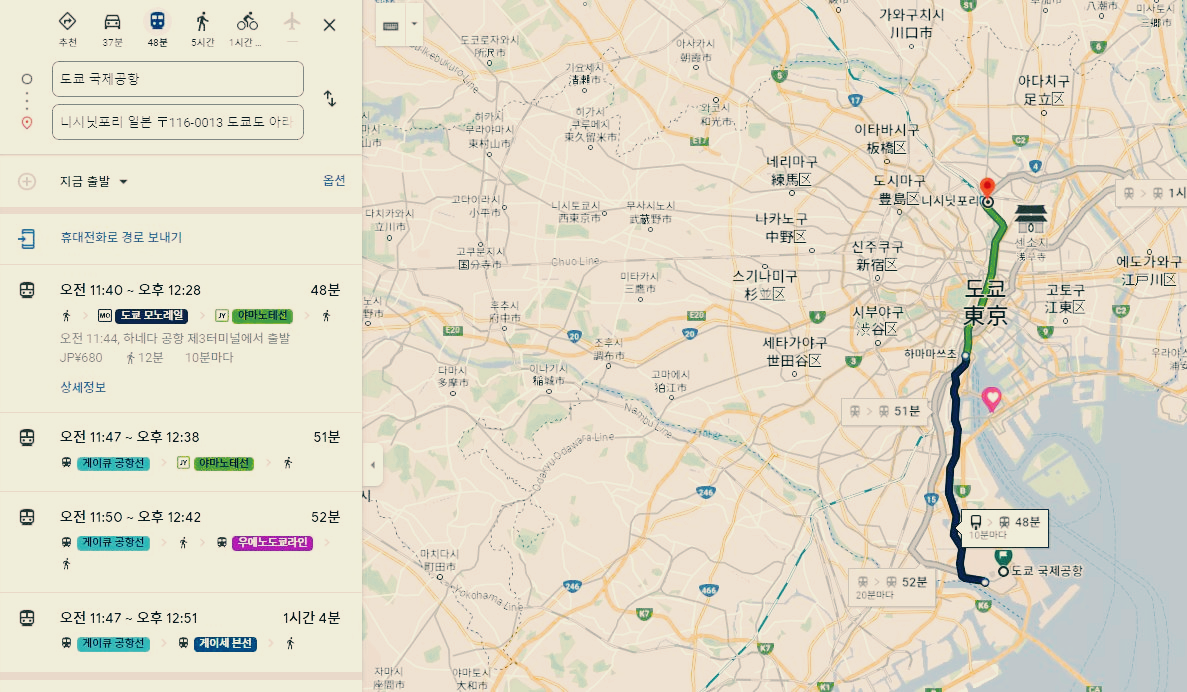This screenshot has height=692, width=1187.
Task: Open route 옵션
Action: pos(334,181)
